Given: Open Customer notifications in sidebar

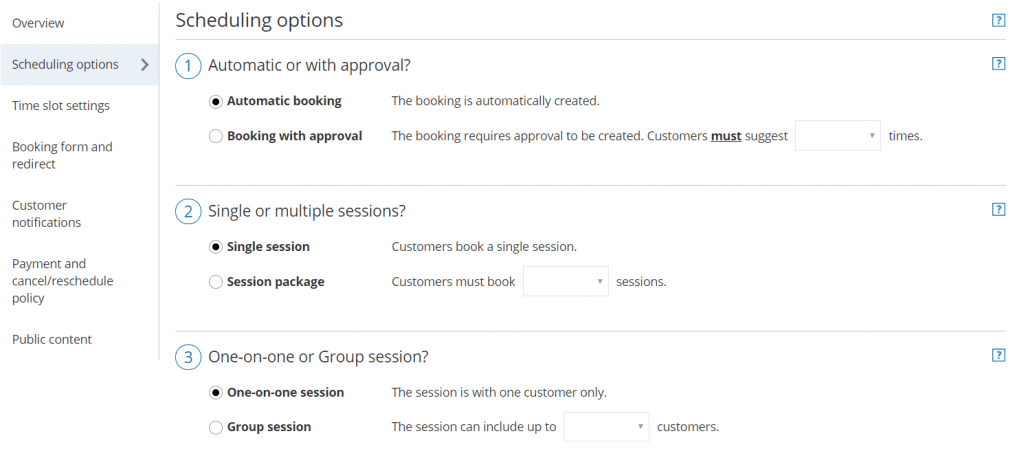Looking at the screenshot, I should click(46, 214).
